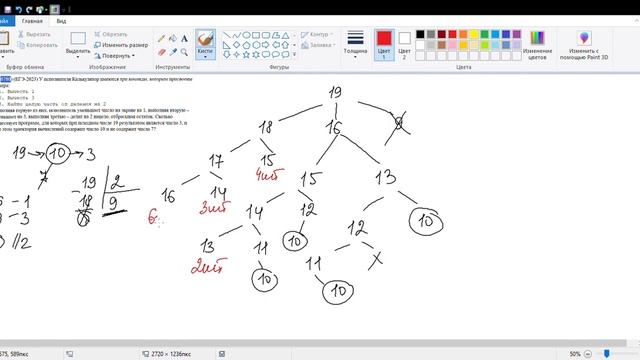
Task: Activate the Eraser tool
Action: pos(162,52)
